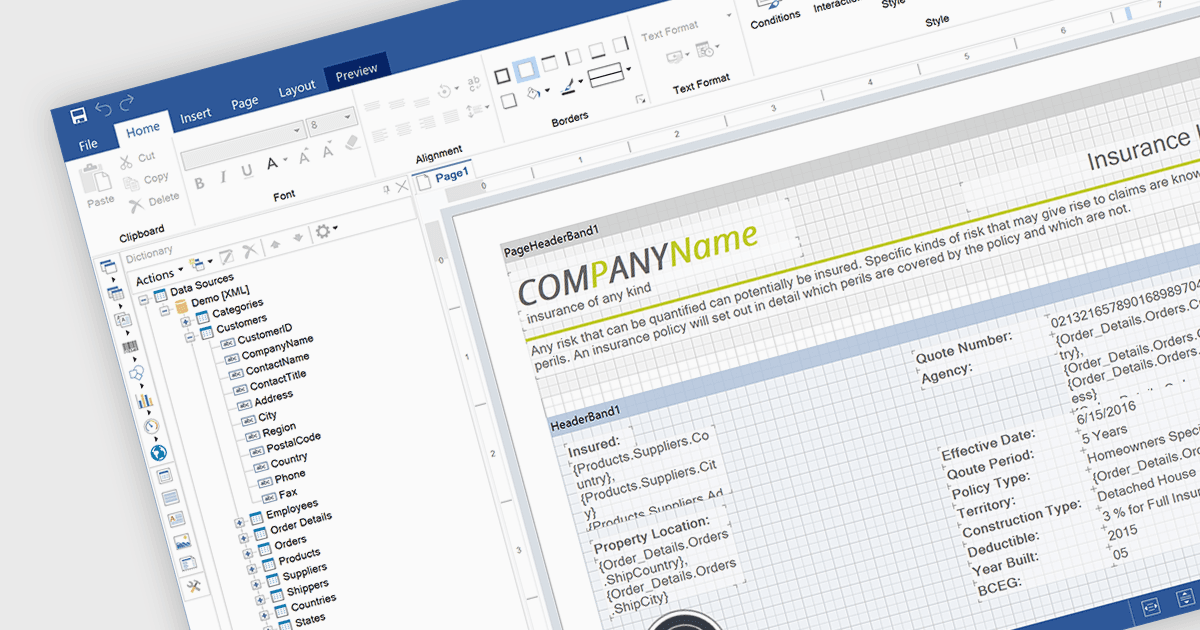The image size is (1200, 630).
Task: Open the border color pen picker
Action: 572,84
